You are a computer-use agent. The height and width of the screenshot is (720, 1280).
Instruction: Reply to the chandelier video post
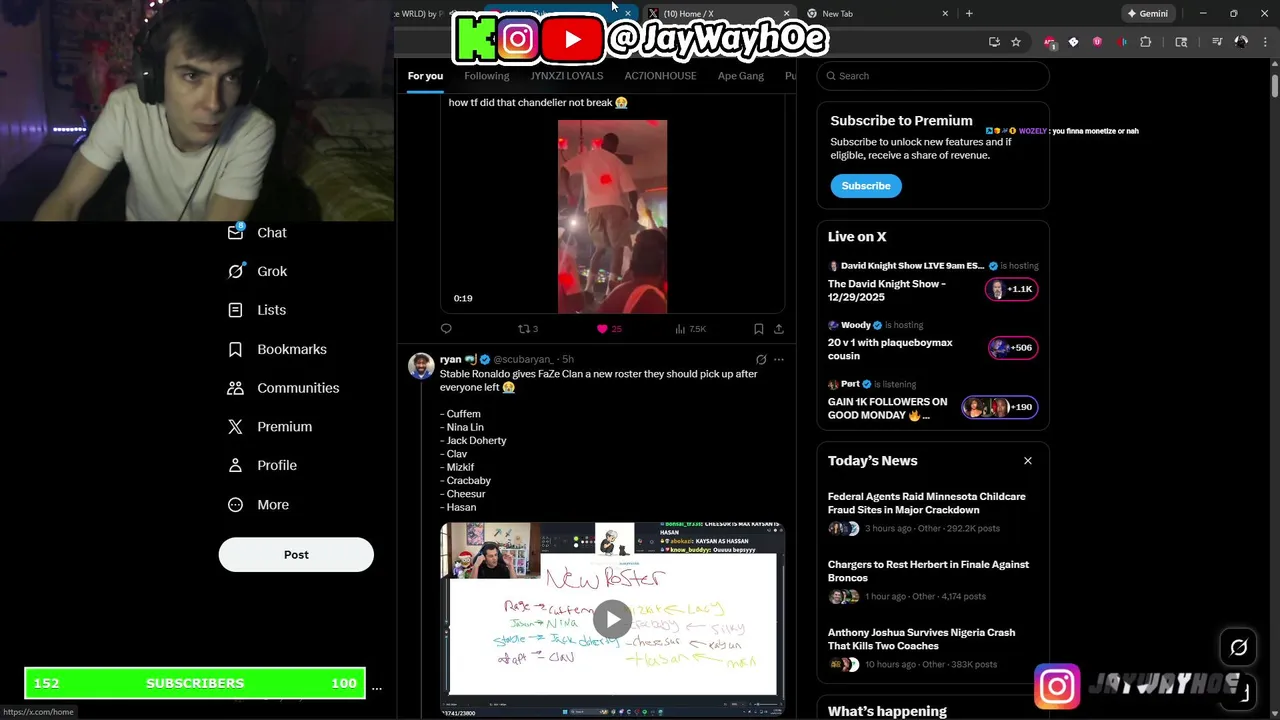(446, 329)
